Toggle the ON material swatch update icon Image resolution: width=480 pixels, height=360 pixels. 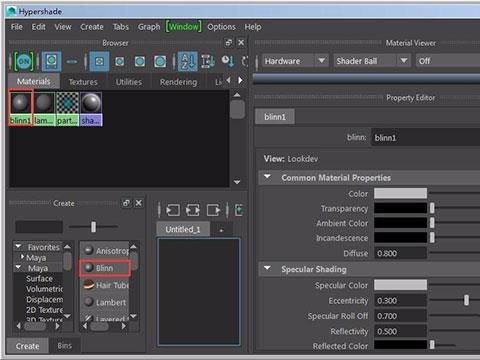click(x=24, y=62)
